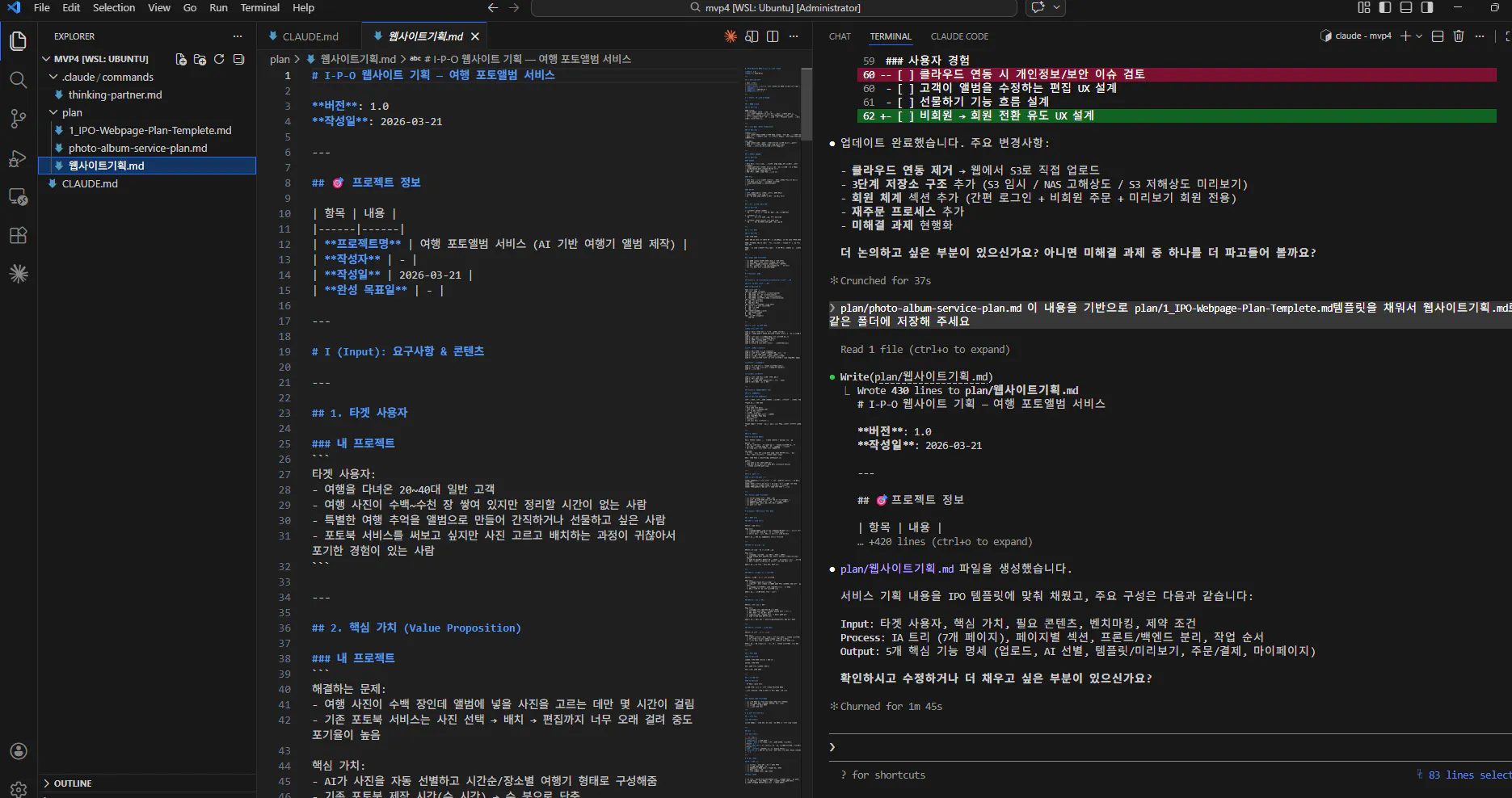
Task: Open Customize Layout in title bar
Action: tap(1364, 8)
